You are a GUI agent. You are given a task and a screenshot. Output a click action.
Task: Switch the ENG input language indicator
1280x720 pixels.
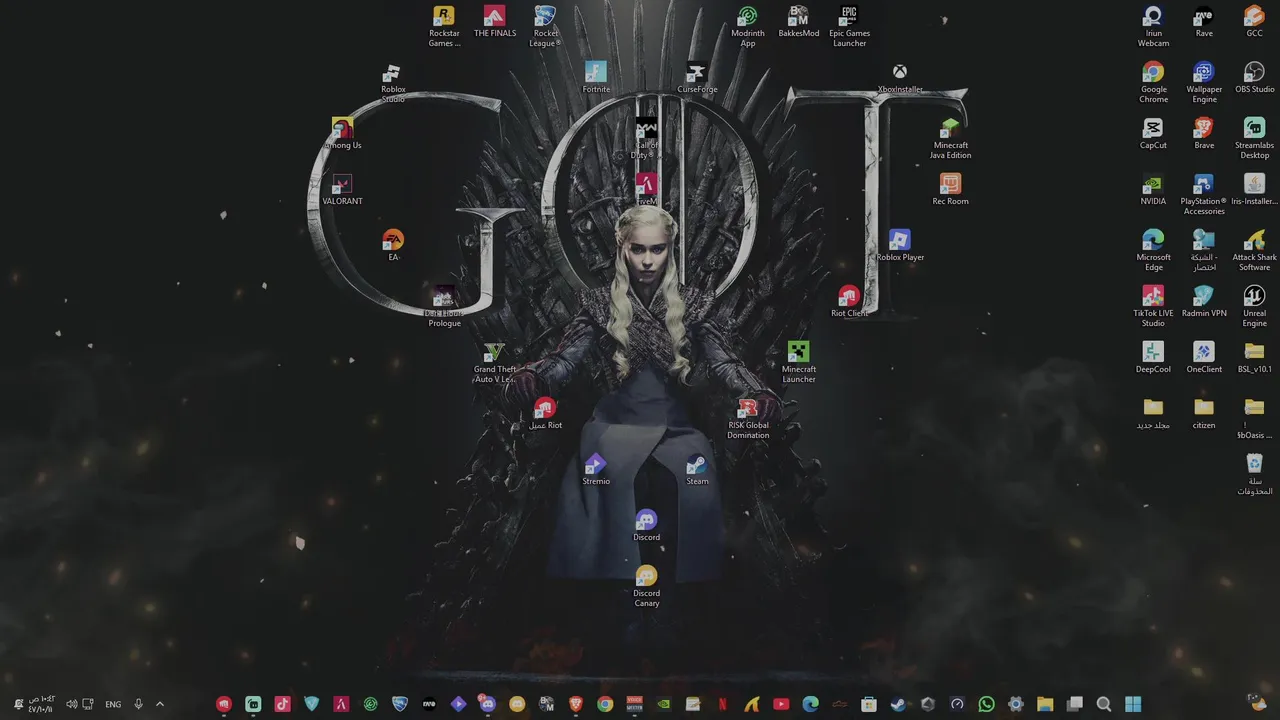click(113, 704)
